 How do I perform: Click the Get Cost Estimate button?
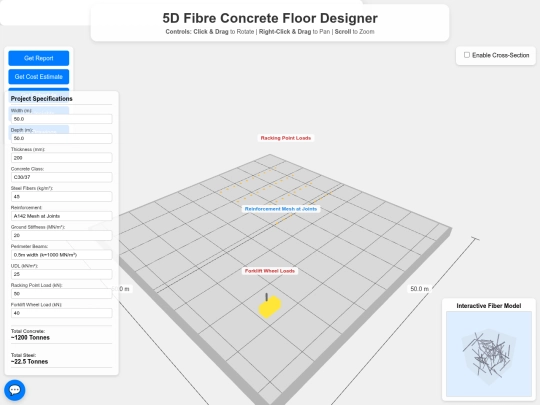(x=39, y=77)
